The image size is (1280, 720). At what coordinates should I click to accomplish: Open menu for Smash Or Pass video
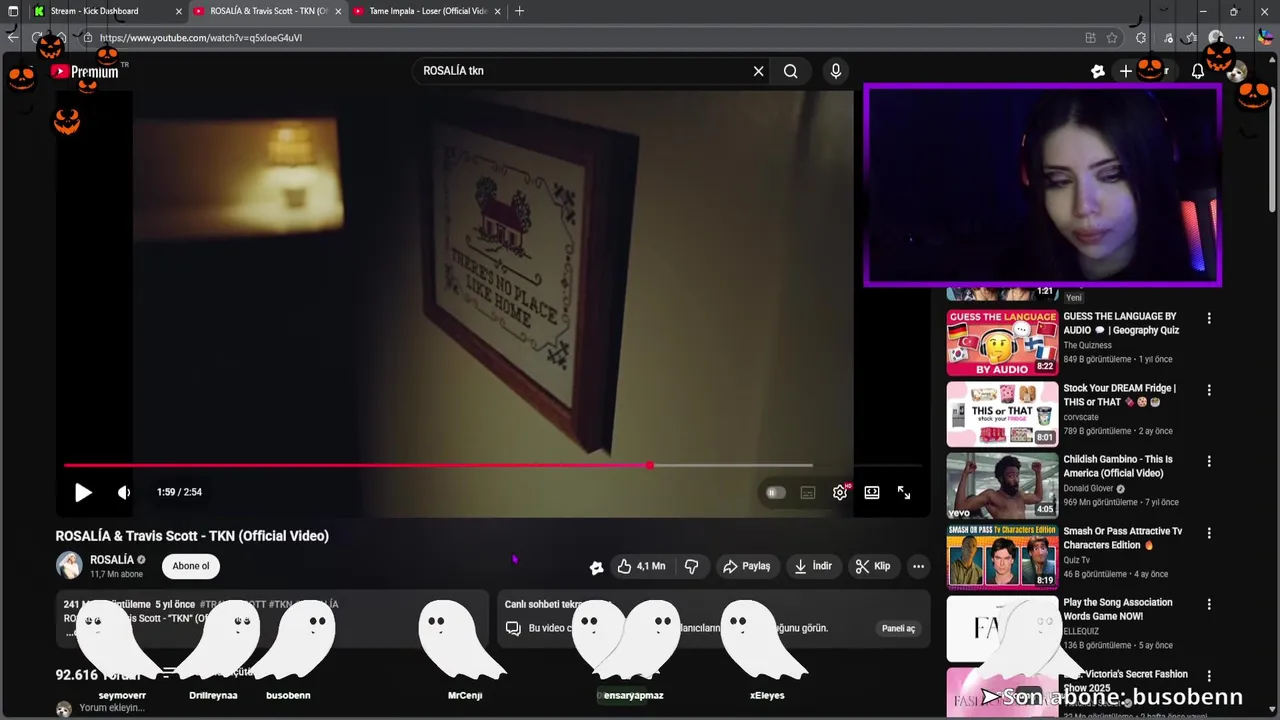(1209, 533)
